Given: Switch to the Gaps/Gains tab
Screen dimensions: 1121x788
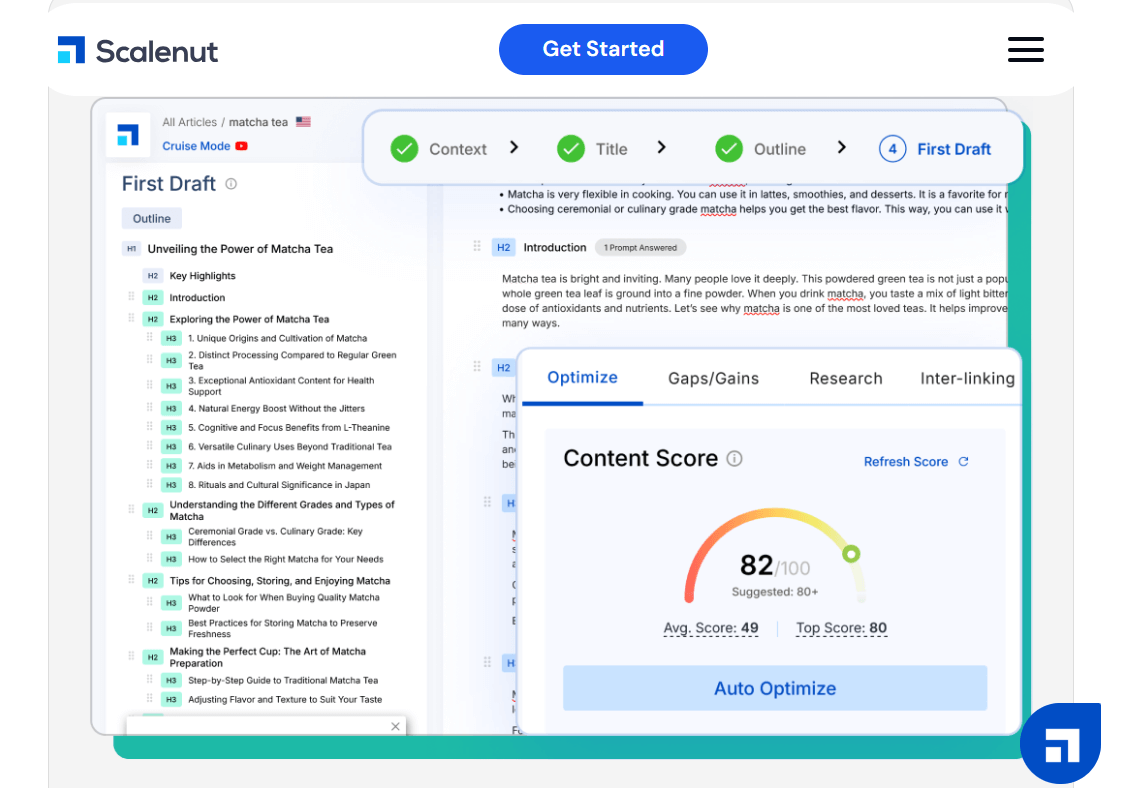Looking at the screenshot, I should tap(713, 378).
